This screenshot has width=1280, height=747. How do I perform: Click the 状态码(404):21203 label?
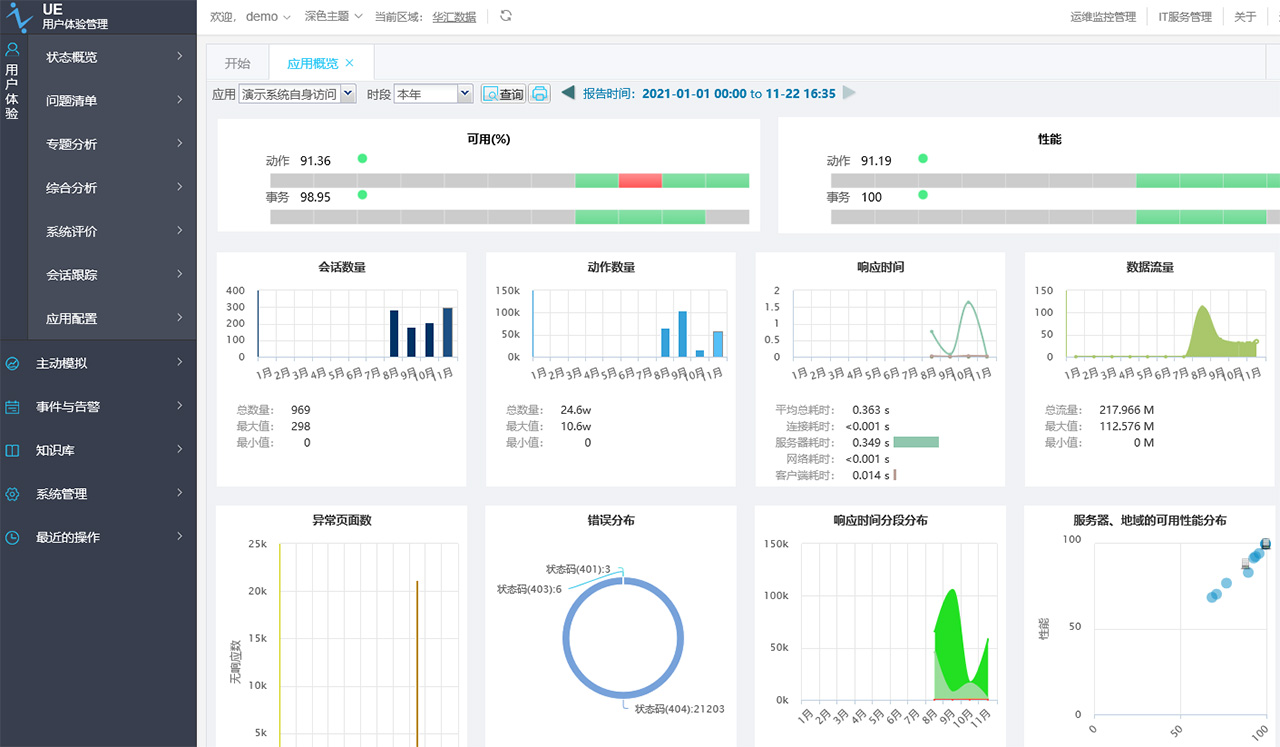click(680, 709)
